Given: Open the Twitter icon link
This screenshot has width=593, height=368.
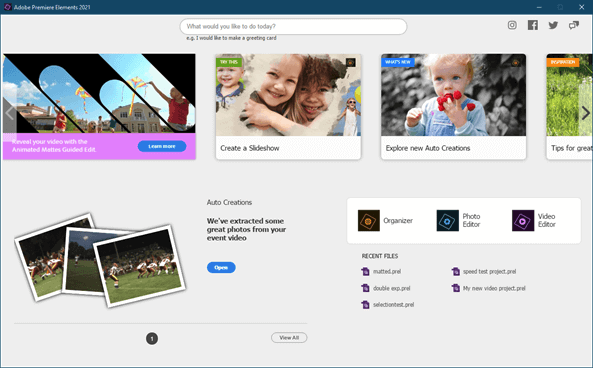Looking at the screenshot, I should click(x=553, y=25).
